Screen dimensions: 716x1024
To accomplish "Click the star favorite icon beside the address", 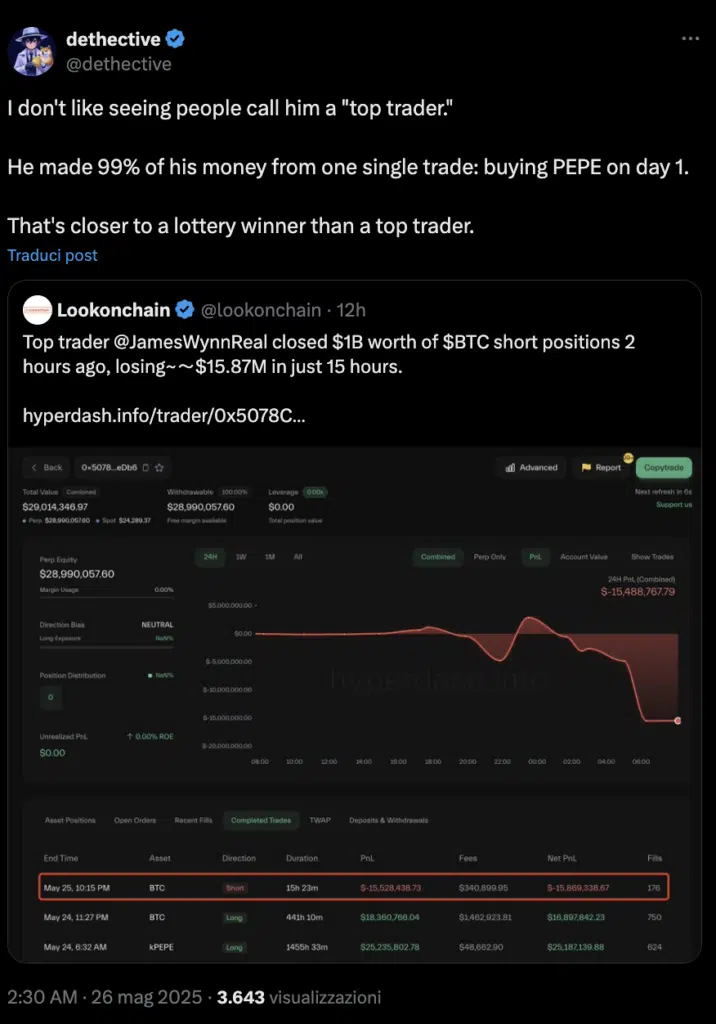I will pyautogui.click(x=159, y=468).
